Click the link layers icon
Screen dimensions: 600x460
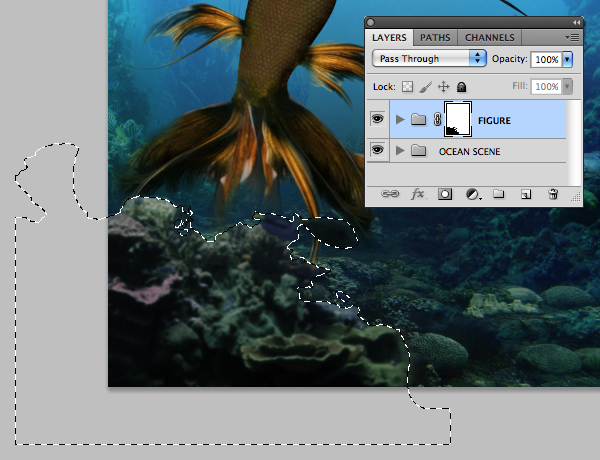click(390, 194)
